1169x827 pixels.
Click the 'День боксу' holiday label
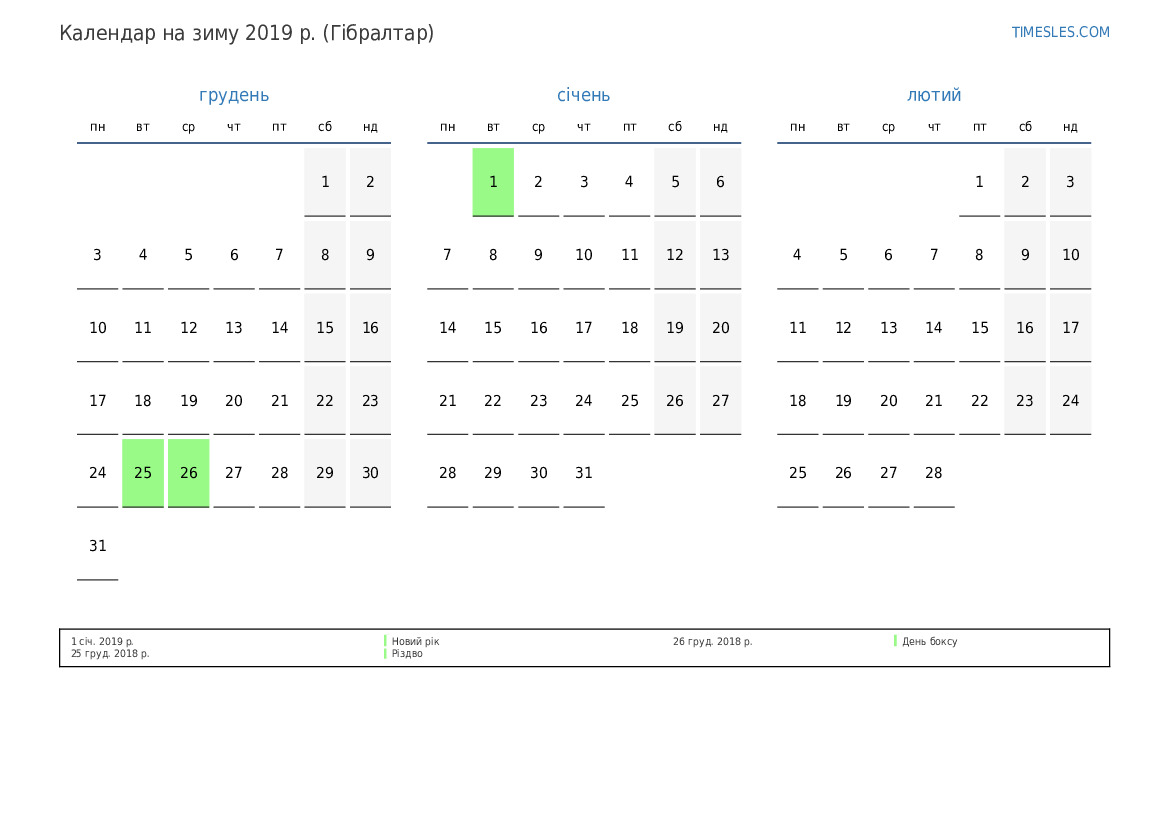pos(930,641)
